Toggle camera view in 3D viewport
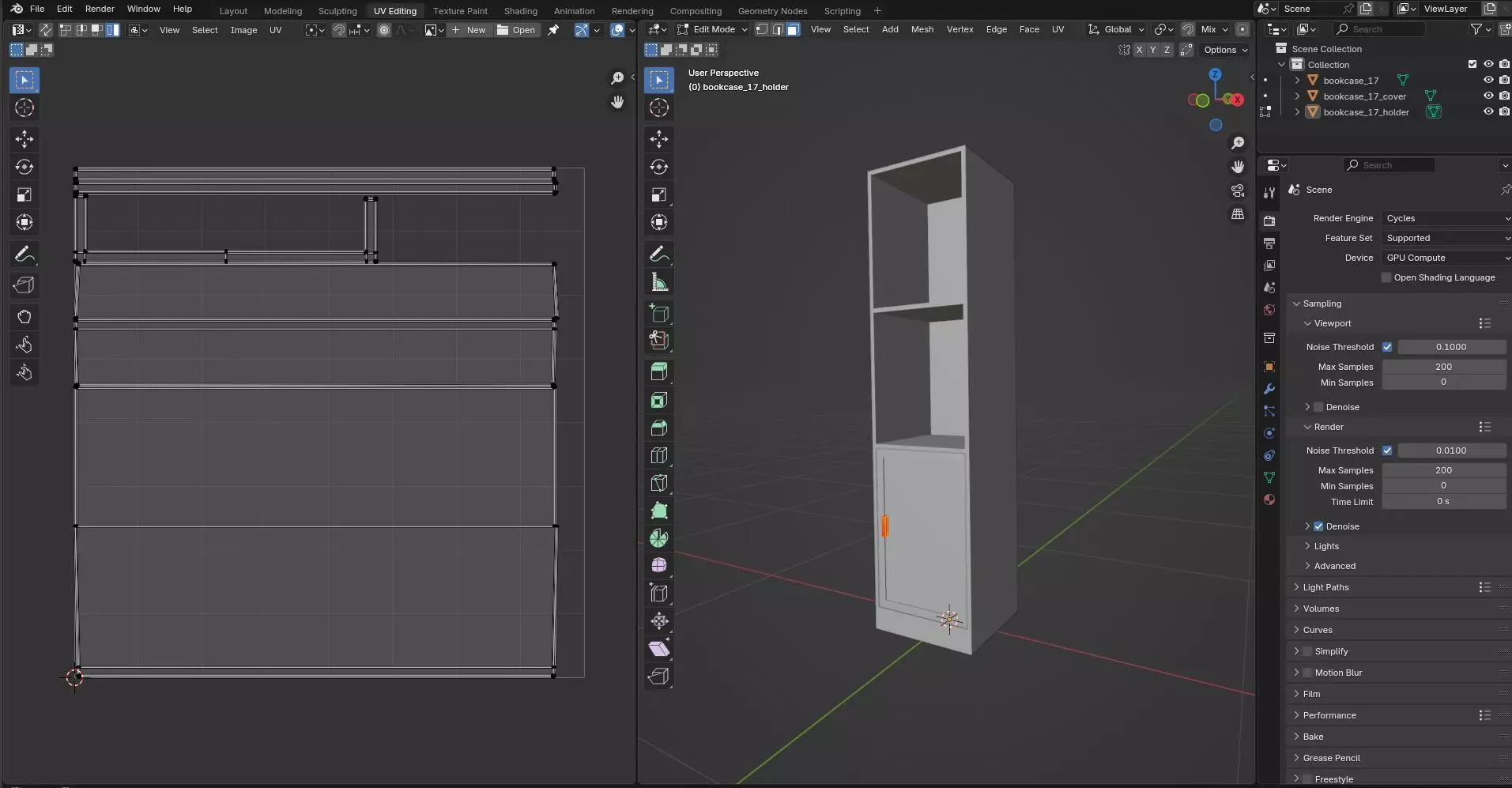Screen dimensions: 1512x788 (x=1238, y=190)
